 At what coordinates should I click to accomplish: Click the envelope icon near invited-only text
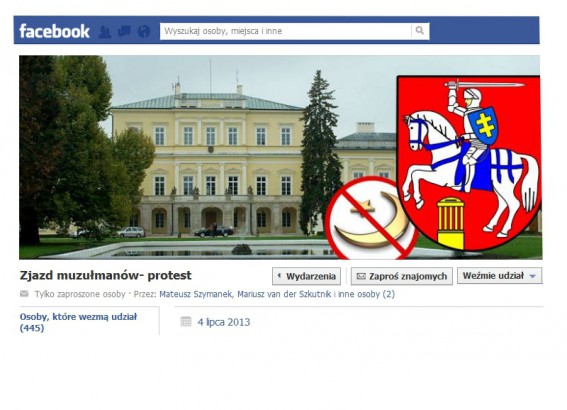pos(24,294)
